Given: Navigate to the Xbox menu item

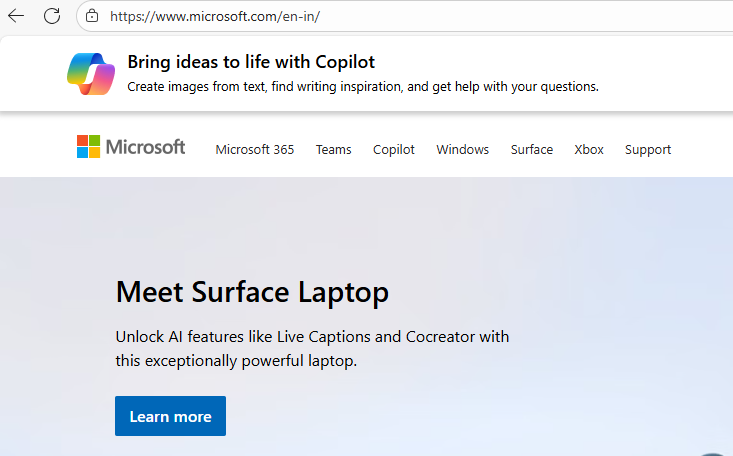Looking at the screenshot, I should (x=589, y=150).
